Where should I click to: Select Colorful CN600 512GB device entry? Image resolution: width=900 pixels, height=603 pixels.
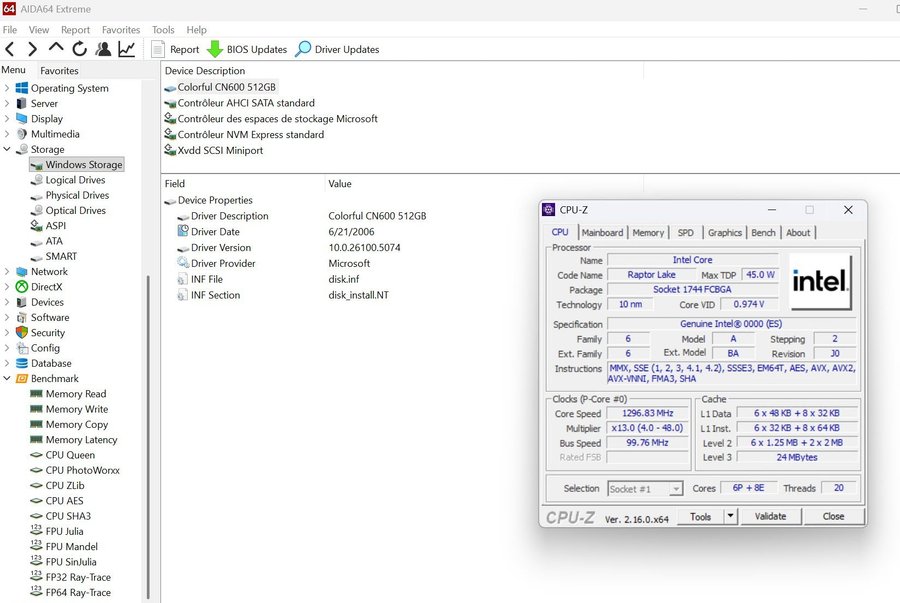pos(226,87)
